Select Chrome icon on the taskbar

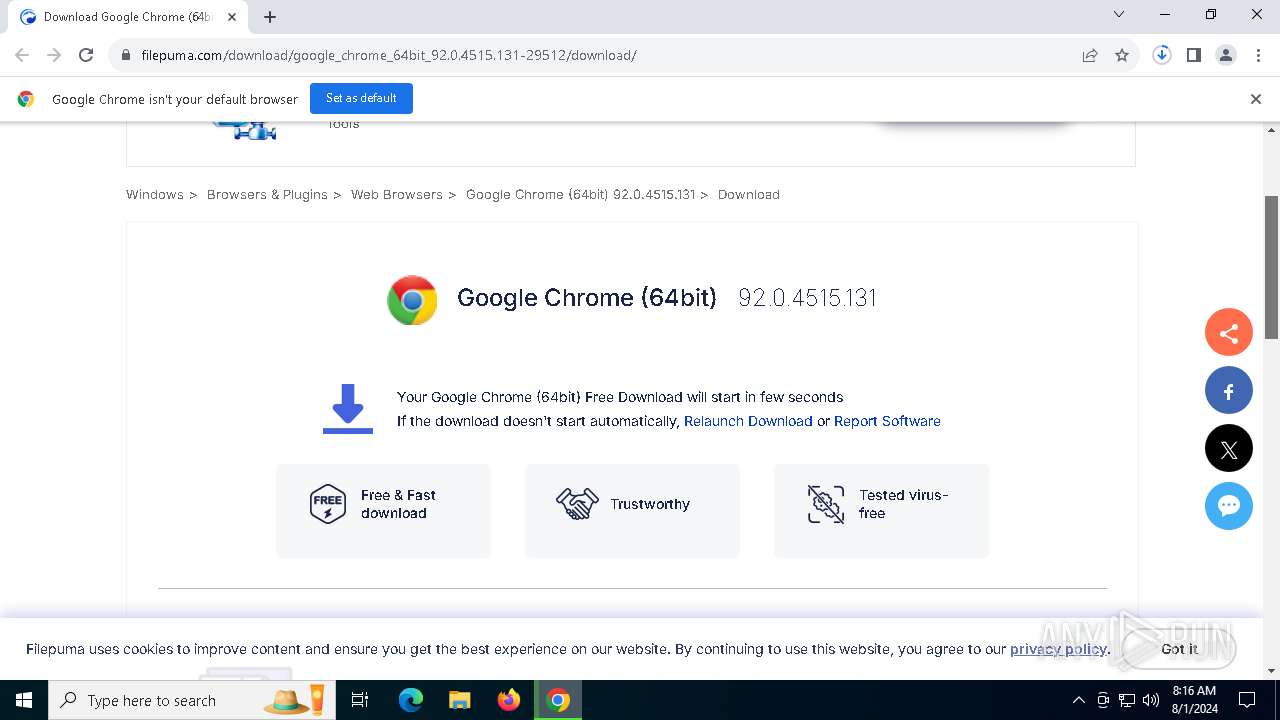[558, 700]
